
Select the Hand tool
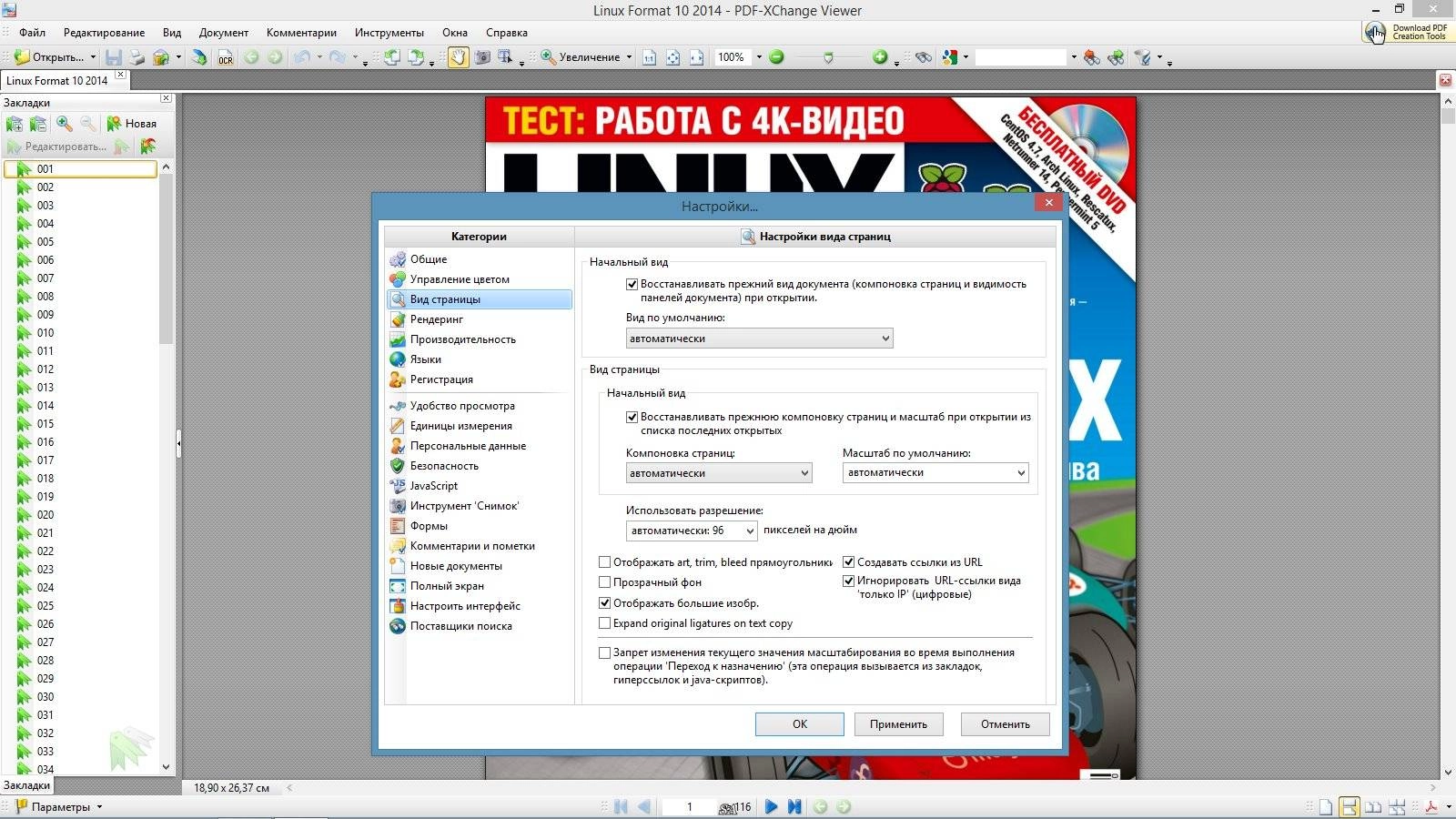click(458, 57)
